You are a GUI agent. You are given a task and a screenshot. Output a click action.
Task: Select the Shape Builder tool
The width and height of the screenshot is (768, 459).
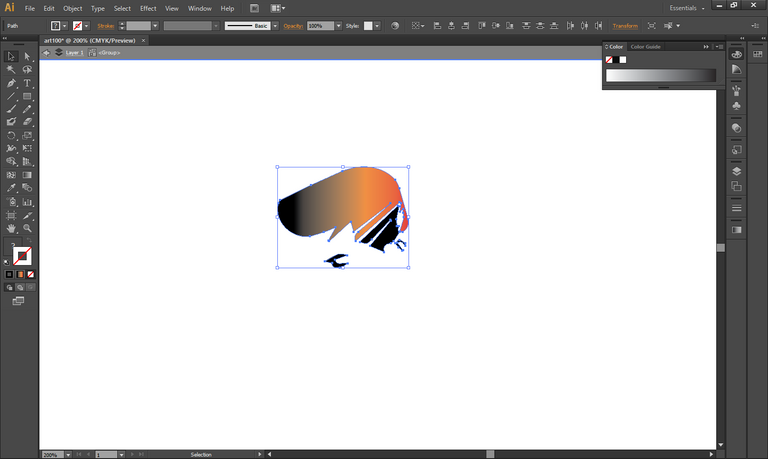point(11,161)
